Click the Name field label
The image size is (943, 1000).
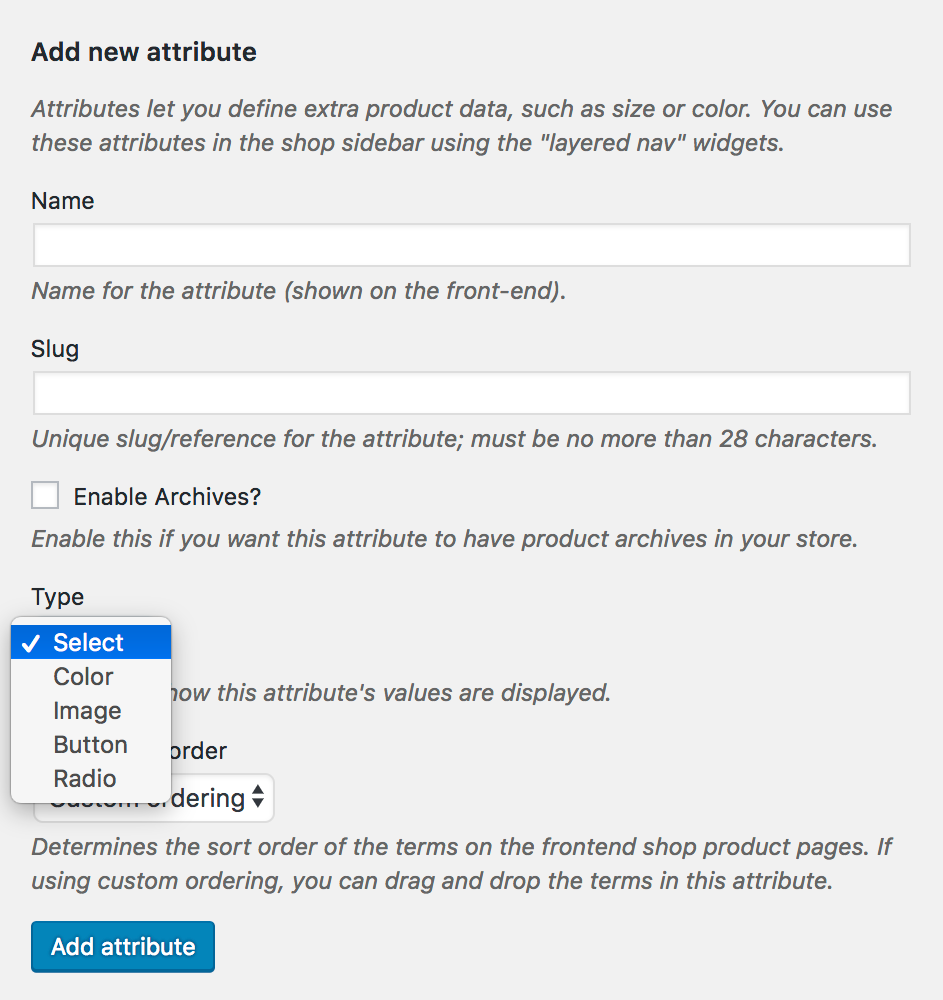click(x=62, y=201)
